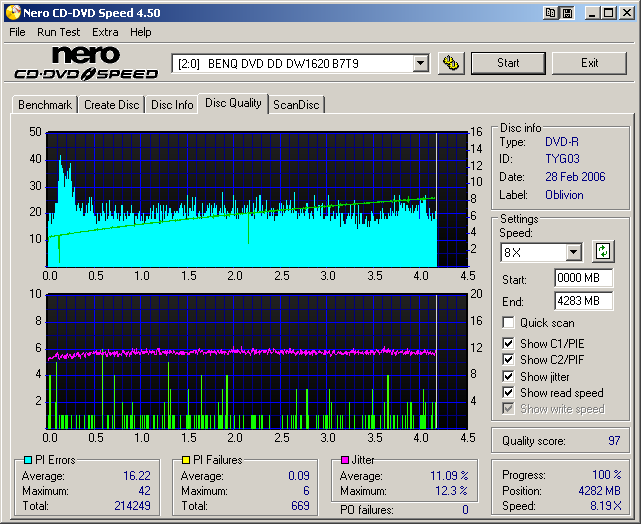Switch to the ScanDisc tab
The image size is (641, 524).
coord(297,105)
